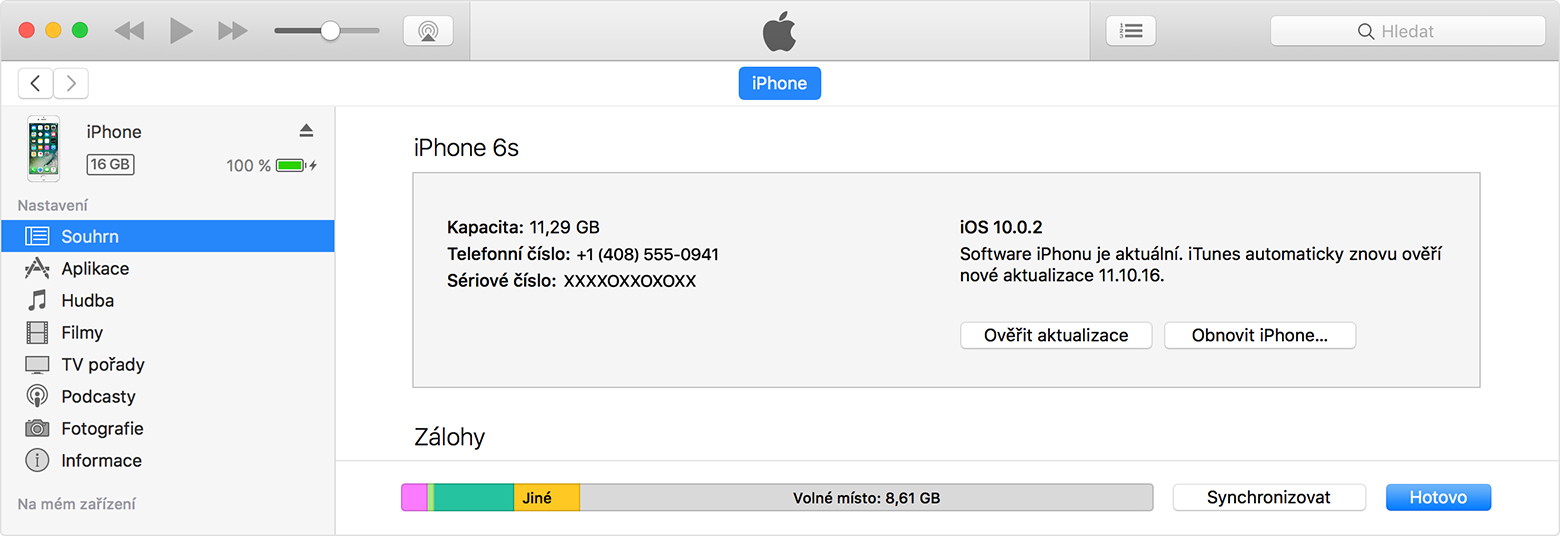Eject the iPhone using eject icon

[x=306, y=131]
